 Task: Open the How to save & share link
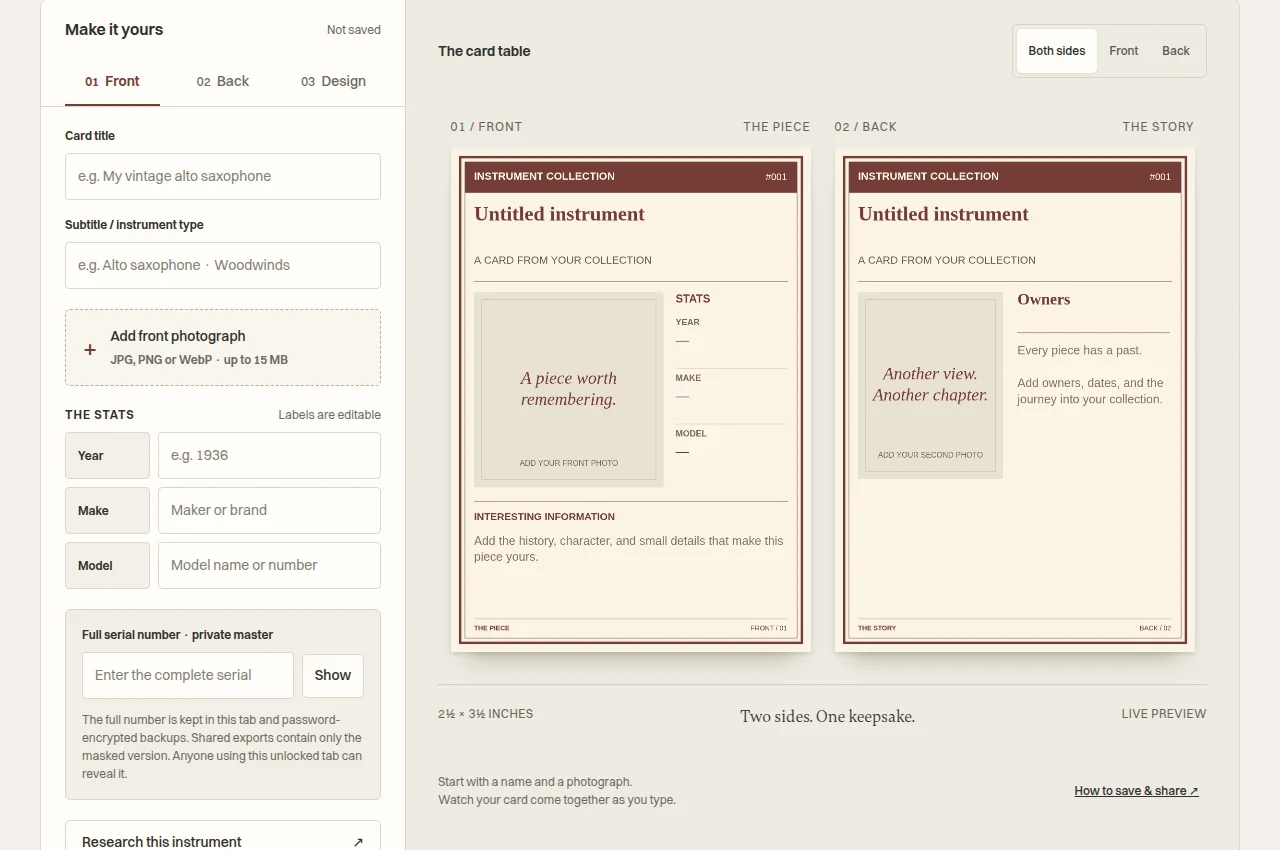point(1136,791)
